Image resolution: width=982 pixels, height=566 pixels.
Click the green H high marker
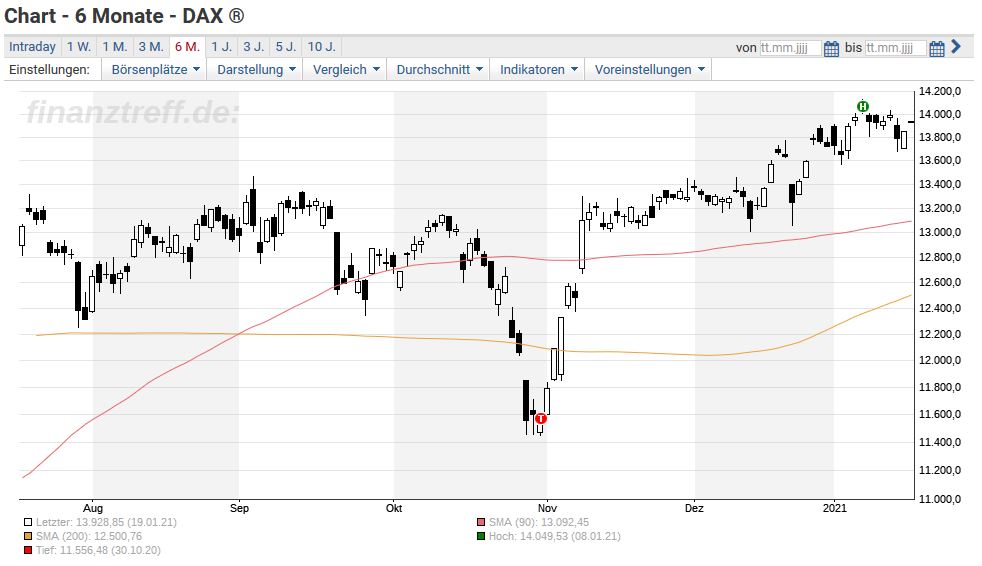863,106
